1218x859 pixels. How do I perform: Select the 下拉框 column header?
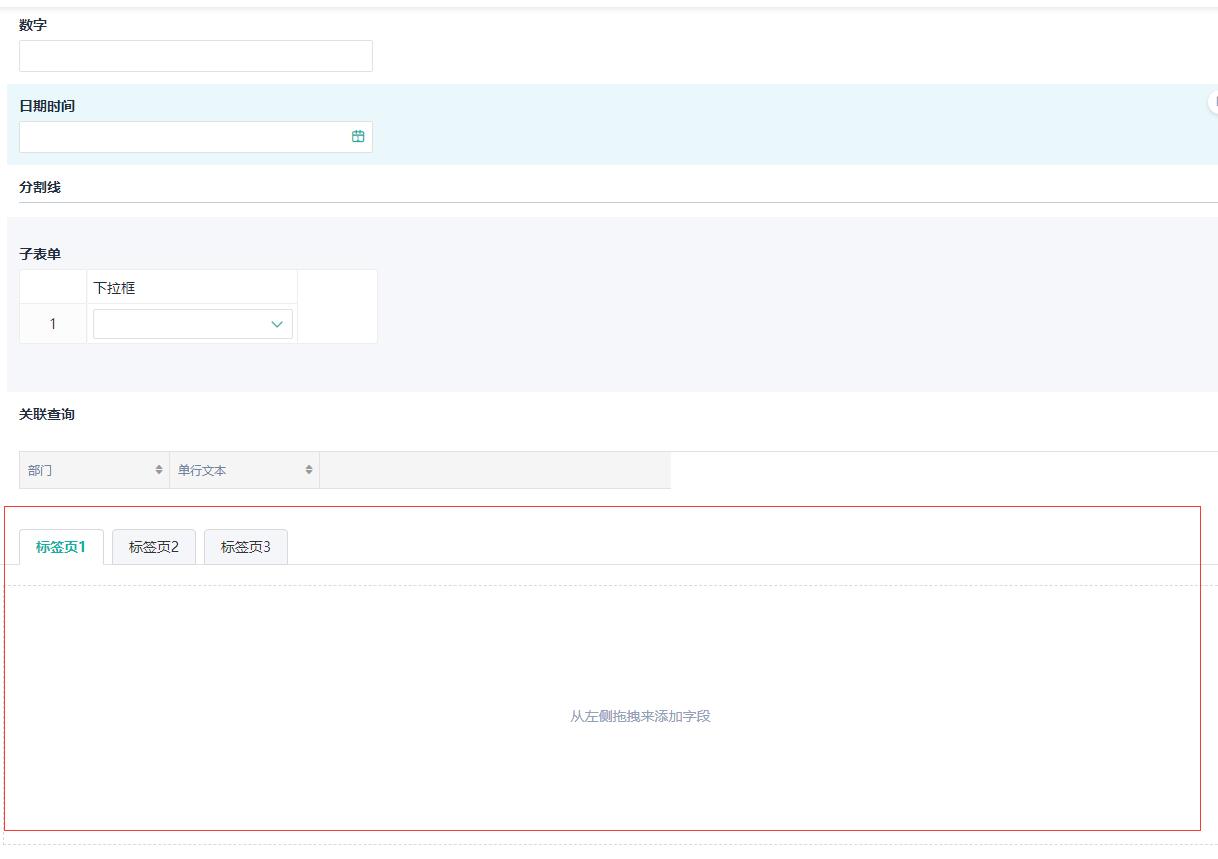192,287
